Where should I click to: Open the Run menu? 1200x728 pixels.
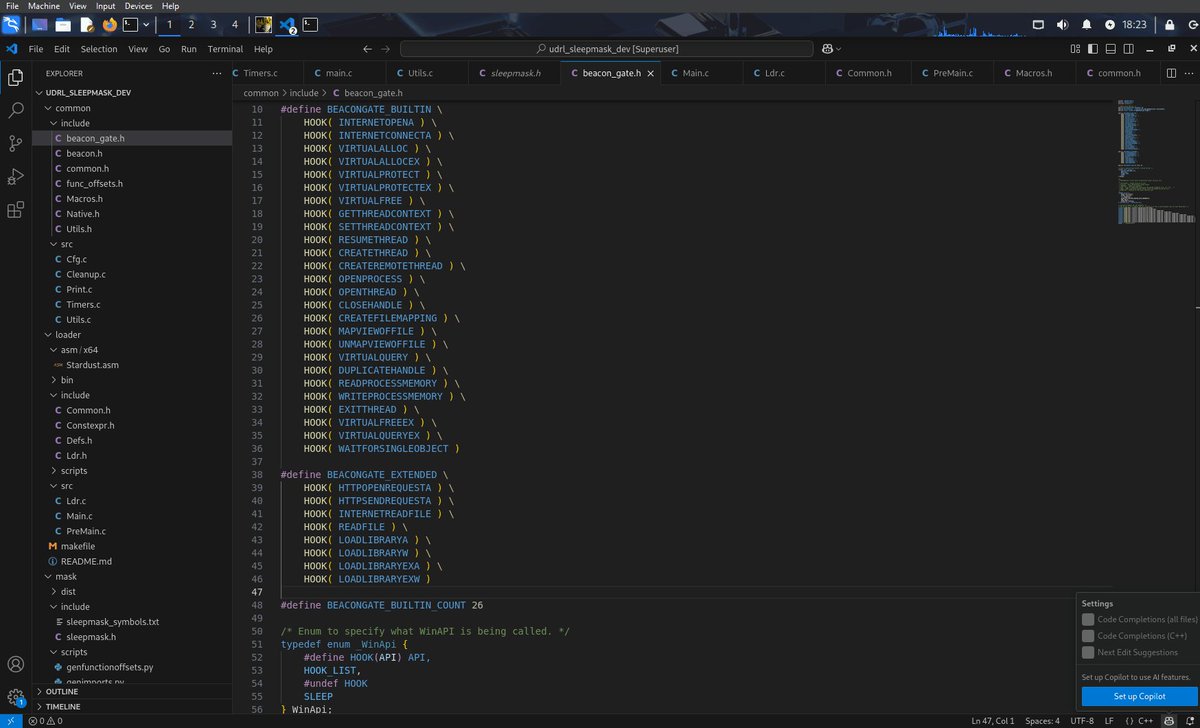coord(189,49)
